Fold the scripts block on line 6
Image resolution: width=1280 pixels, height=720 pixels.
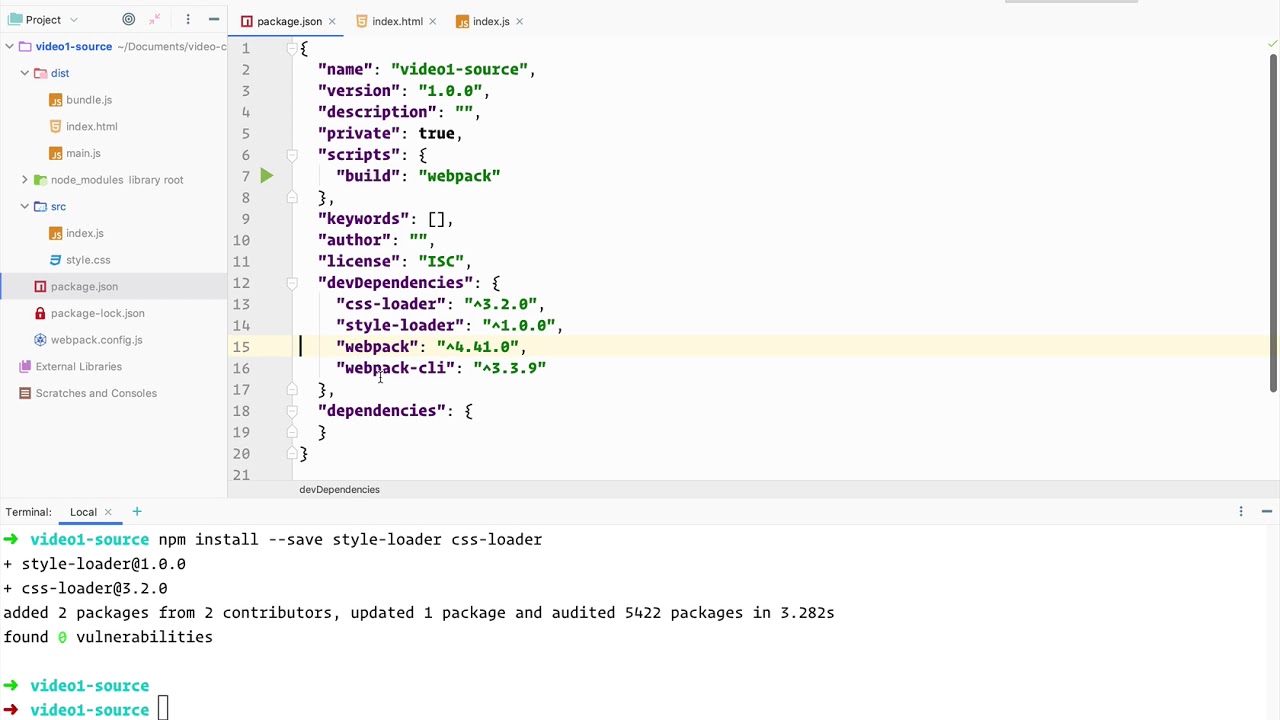click(x=292, y=155)
